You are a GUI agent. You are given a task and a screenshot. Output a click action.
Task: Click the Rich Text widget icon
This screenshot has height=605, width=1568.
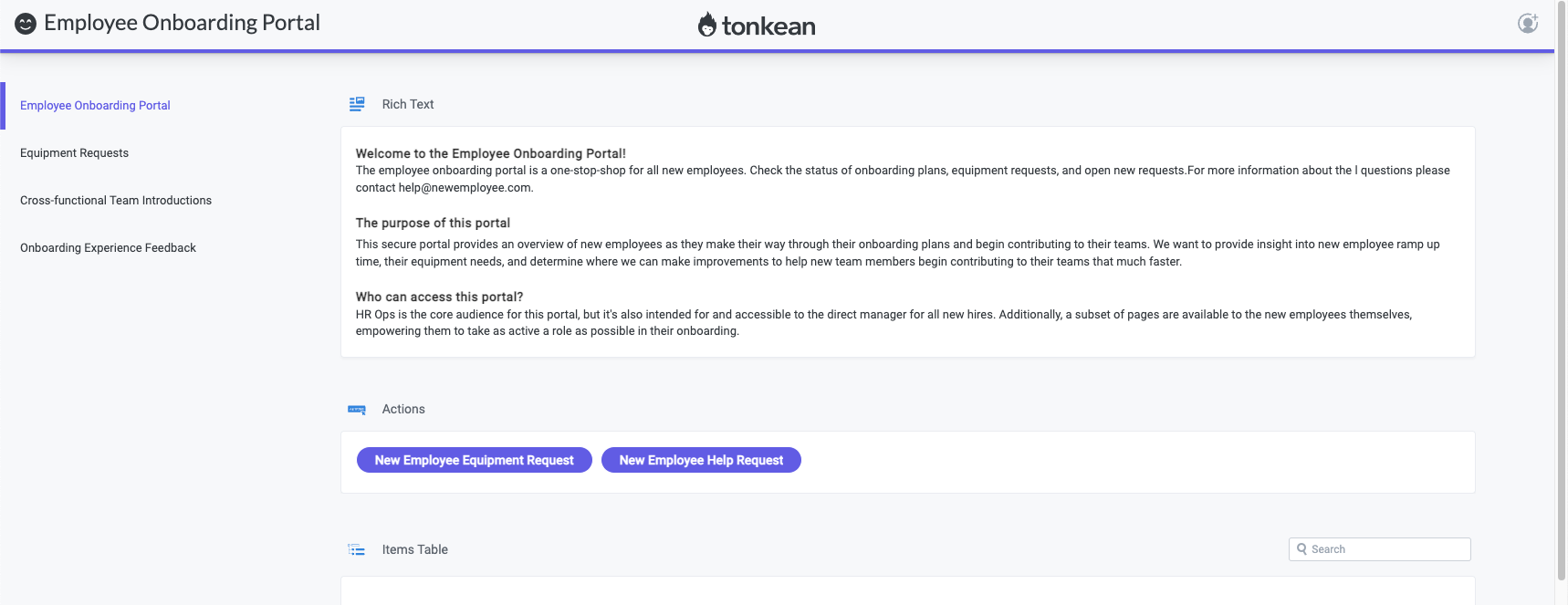pyautogui.click(x=357, y=104)
